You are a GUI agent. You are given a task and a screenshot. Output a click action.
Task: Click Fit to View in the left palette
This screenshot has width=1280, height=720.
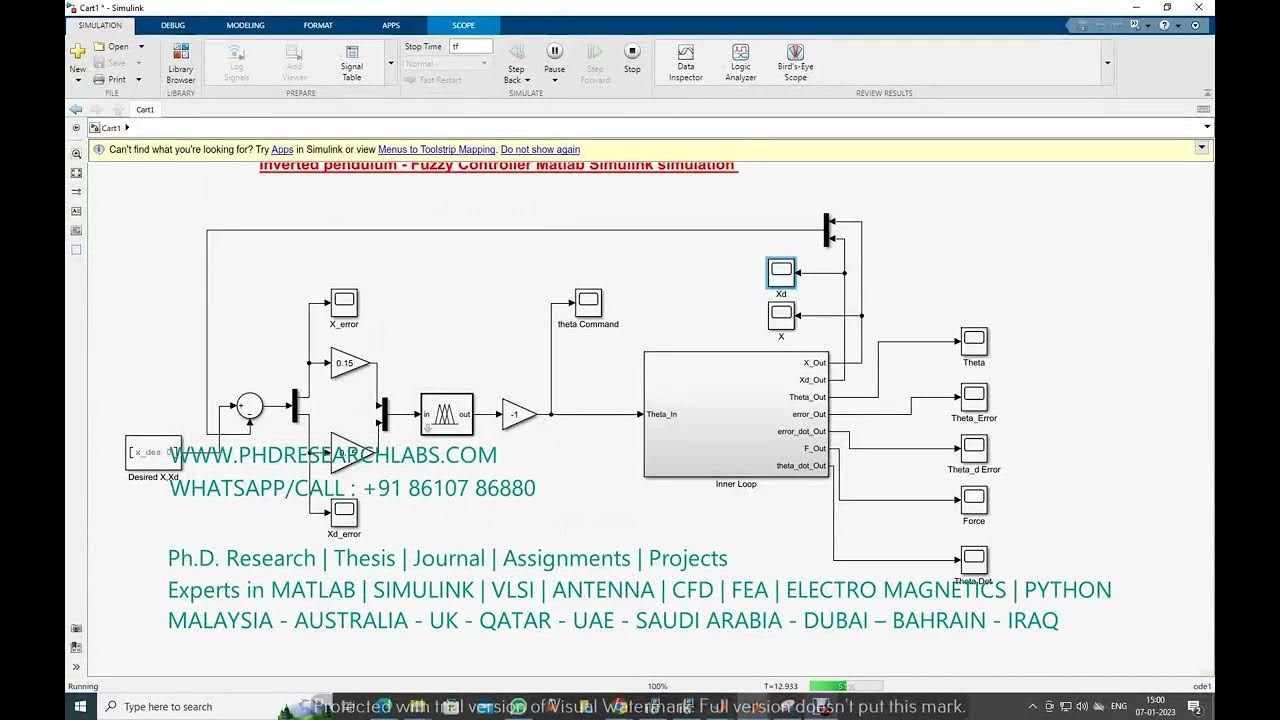(76, 173)
